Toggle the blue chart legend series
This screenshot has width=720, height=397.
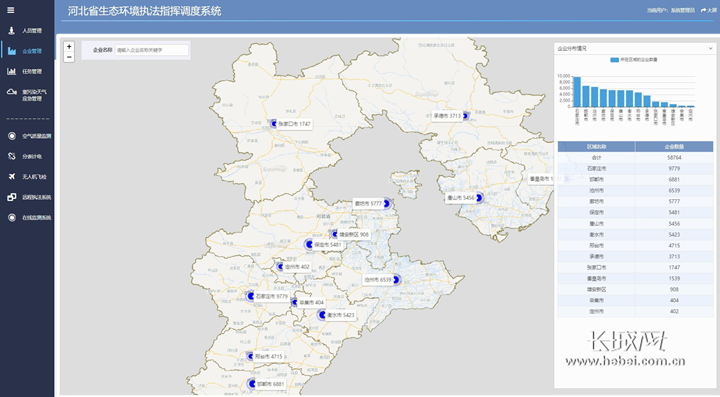point(634,60)
